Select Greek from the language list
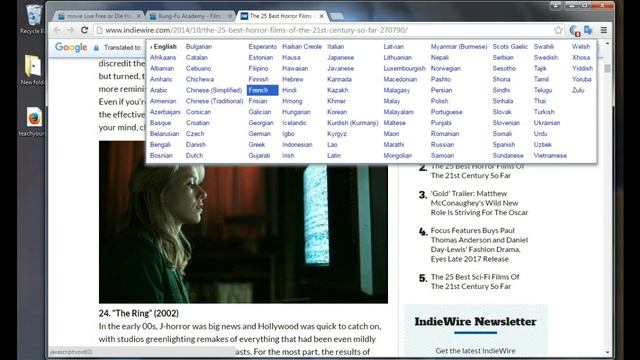This screenshot has height=360, width=640. pyautogui.click(x=257, y=144)
